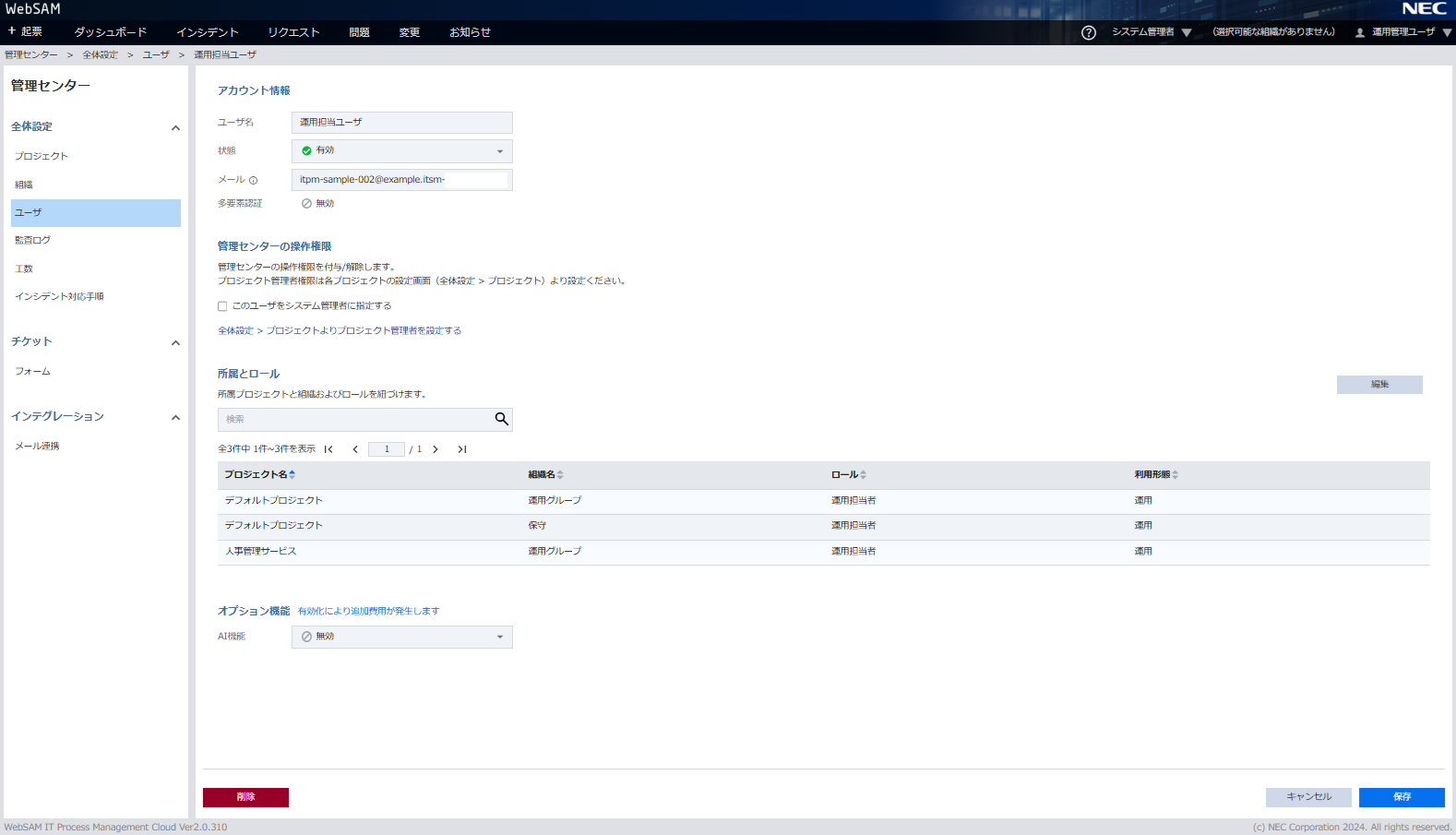Collapse the チケット sidebar section
Image resolution: width=1456 pixels, height=835 pixels.
(175, 343)
